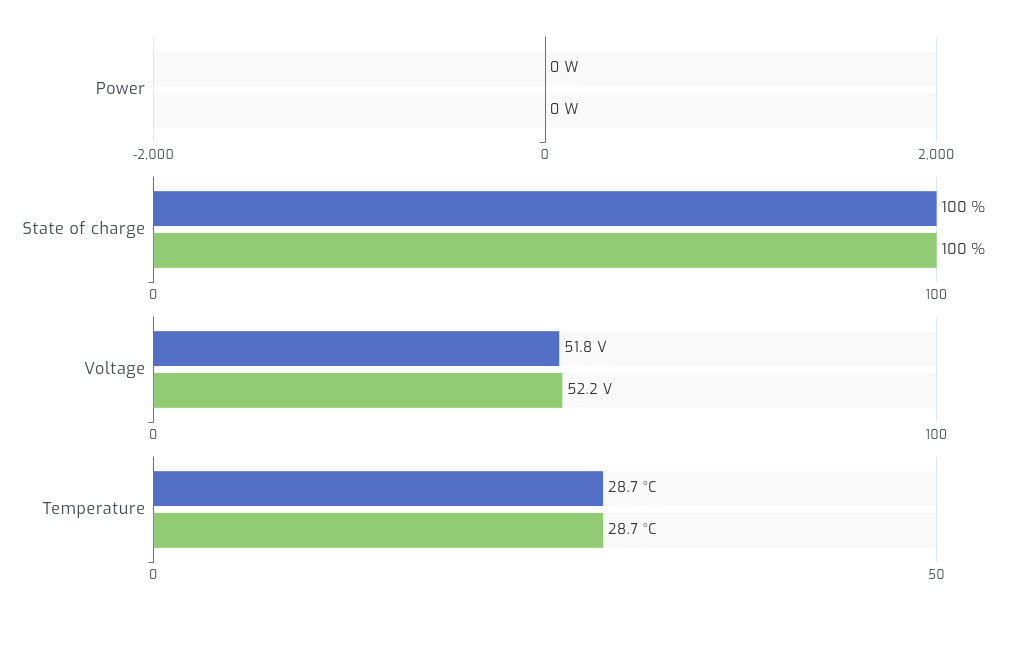This screenshot has height=648, width=1036.
Task: Click the 50 tick on Temperature axis
Action: (x=936, y=575)
